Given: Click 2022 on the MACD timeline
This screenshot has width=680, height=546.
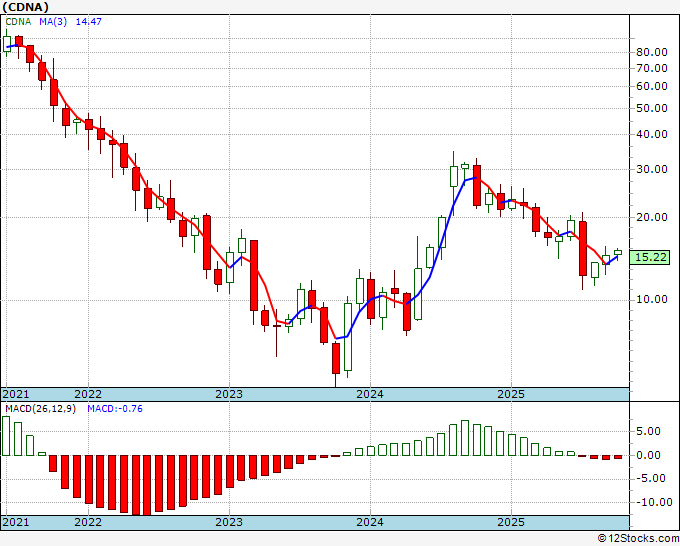Looking at the screenshot, I should 88,522.
